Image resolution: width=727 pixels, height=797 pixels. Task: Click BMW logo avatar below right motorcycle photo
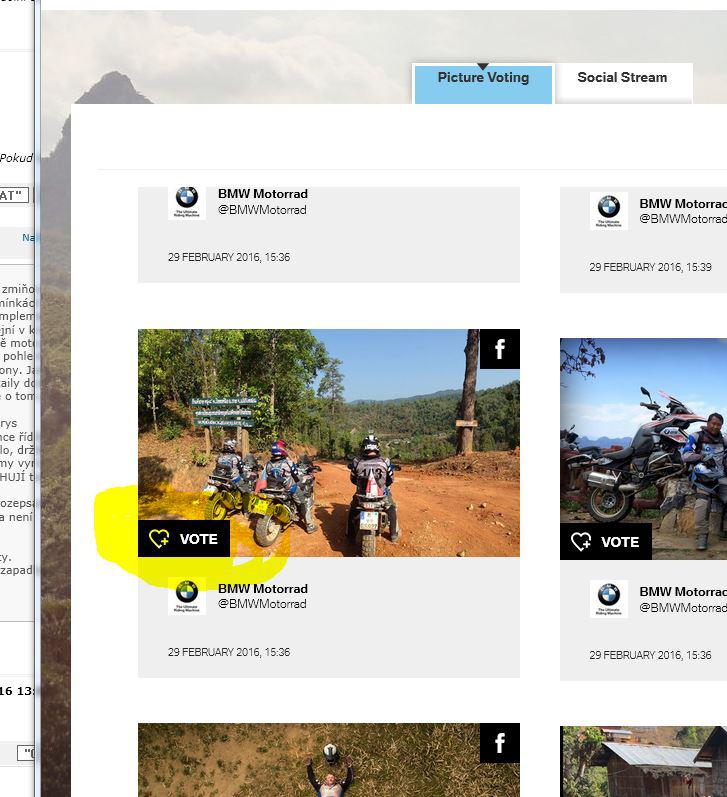coord(608,599)
